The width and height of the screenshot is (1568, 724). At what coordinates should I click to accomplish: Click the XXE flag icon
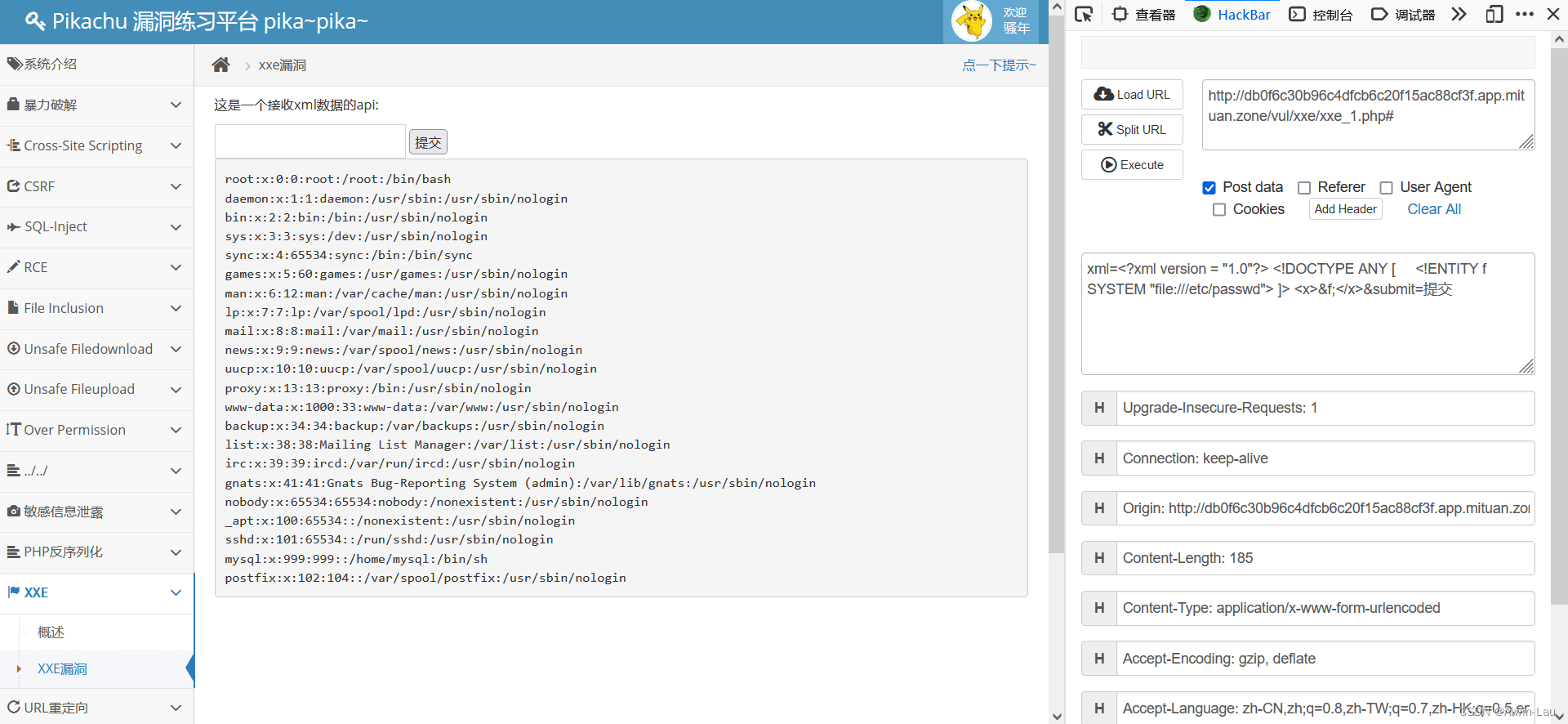[14, 592]
